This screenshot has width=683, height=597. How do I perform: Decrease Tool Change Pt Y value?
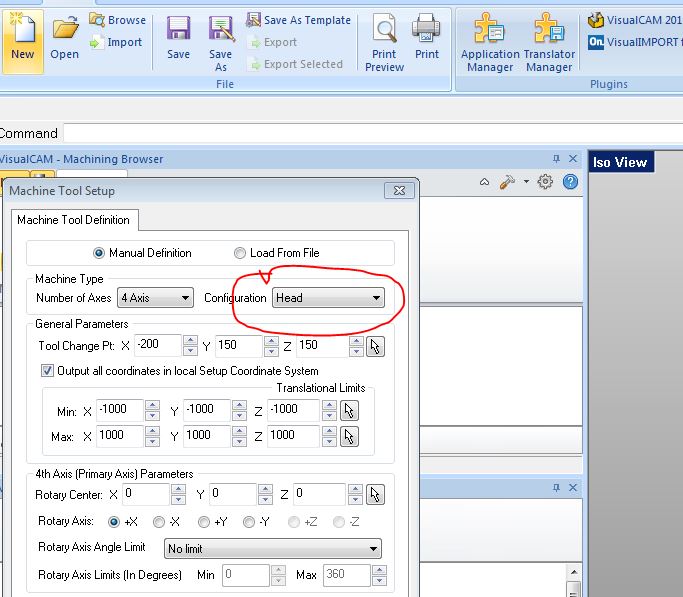pyautogui.click(x=271, y=351)
